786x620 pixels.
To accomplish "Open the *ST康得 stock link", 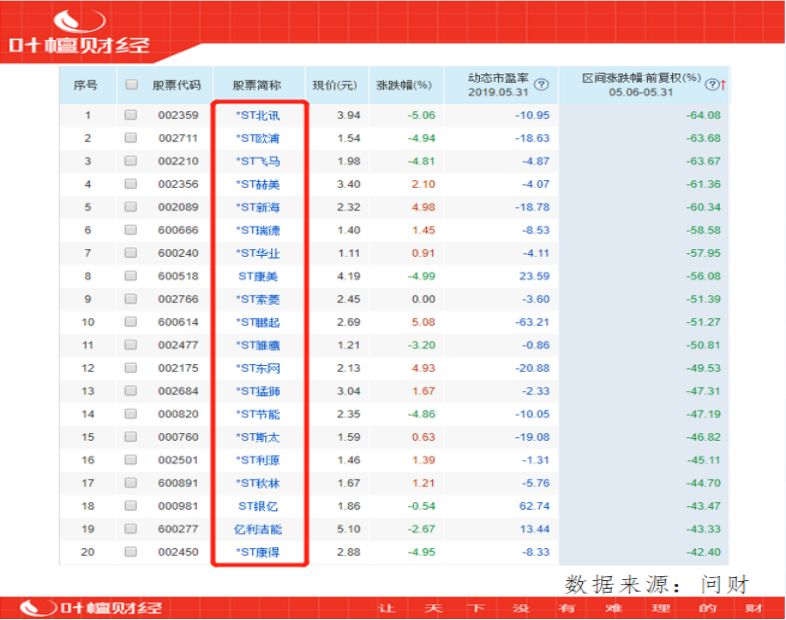I will (x=258, y=552).
